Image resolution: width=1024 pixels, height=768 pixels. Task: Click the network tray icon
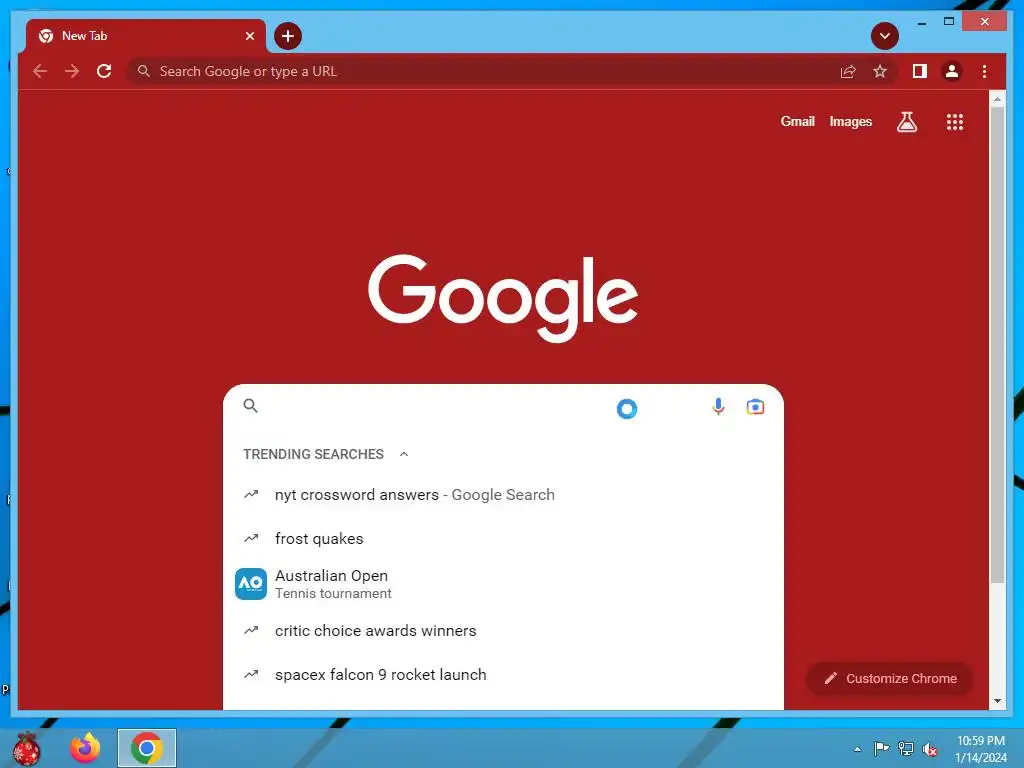tap(906, 749)
